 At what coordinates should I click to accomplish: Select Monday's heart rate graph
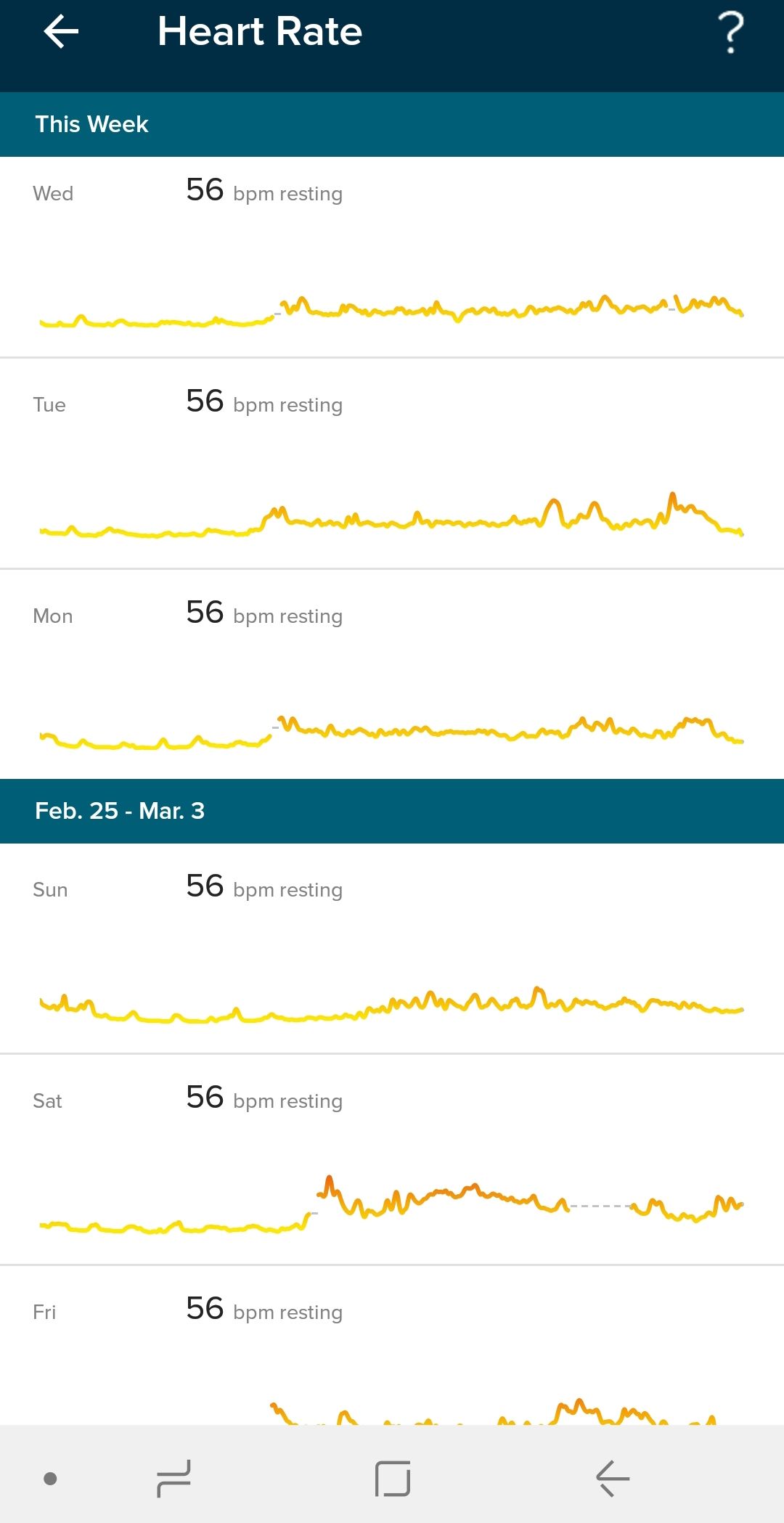point(392,732)
